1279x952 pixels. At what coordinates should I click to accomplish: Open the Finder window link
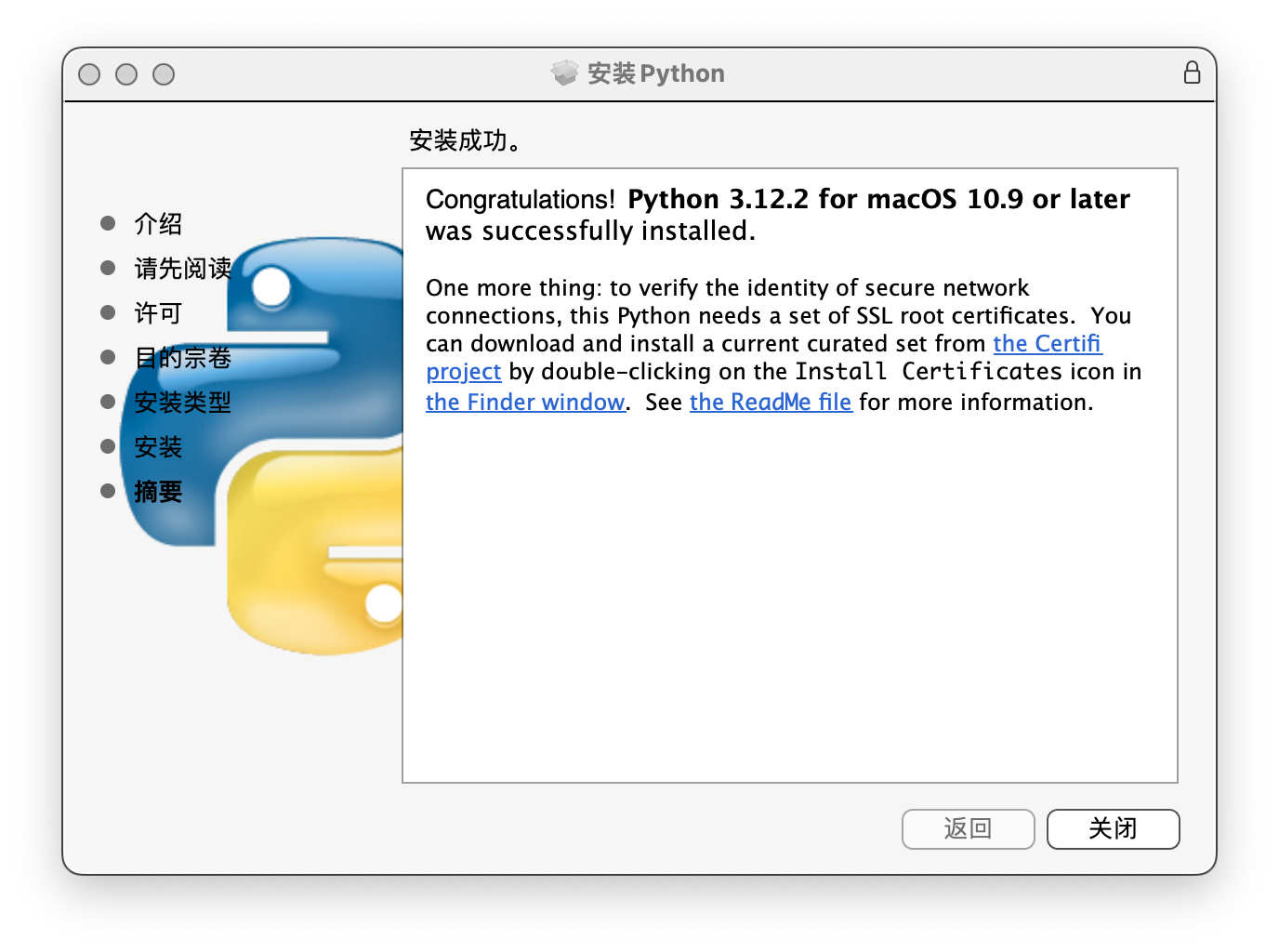[x=525, y=402]
